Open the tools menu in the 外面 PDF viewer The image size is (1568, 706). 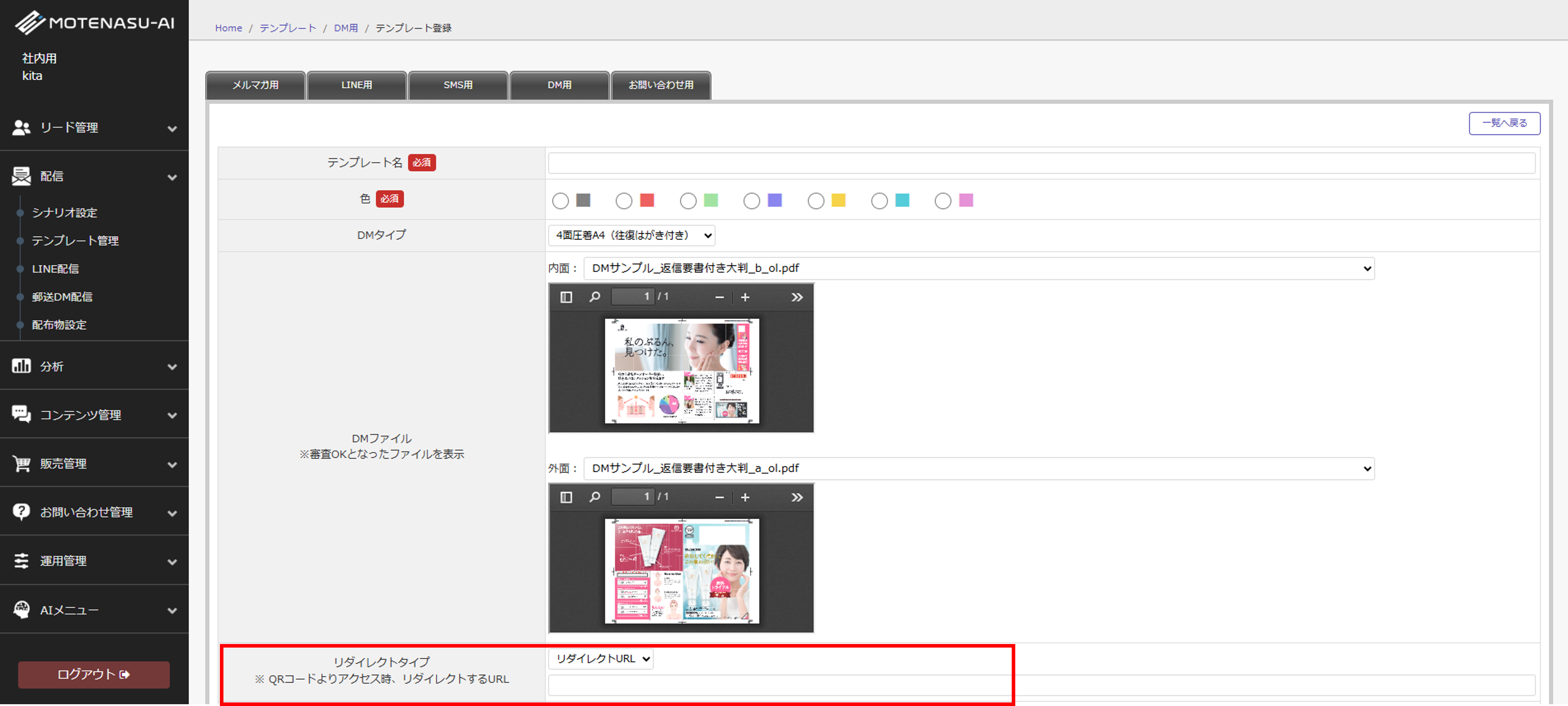pos(797,497)
